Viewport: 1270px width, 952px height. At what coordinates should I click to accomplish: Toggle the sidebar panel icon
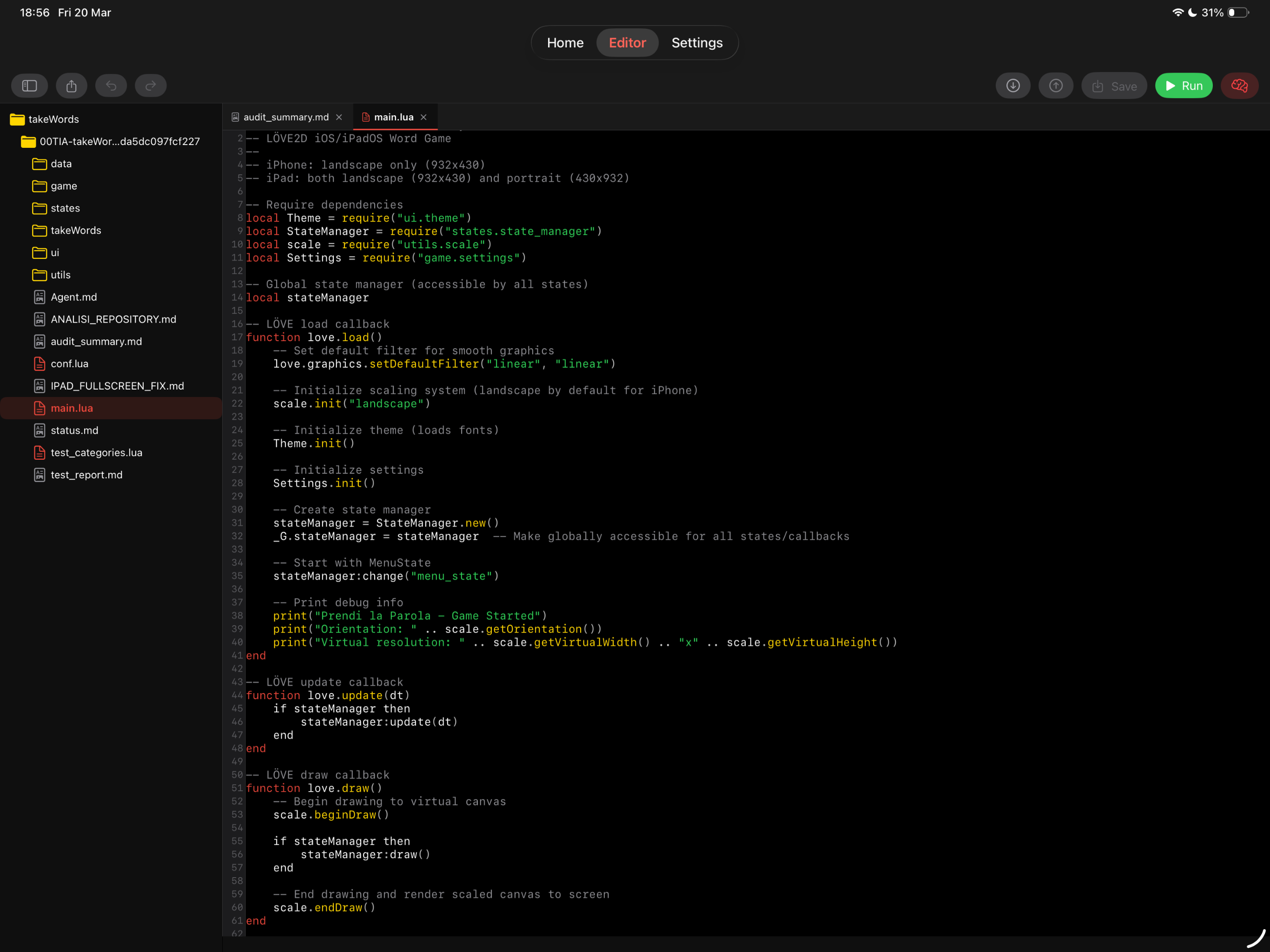(30, 86)
